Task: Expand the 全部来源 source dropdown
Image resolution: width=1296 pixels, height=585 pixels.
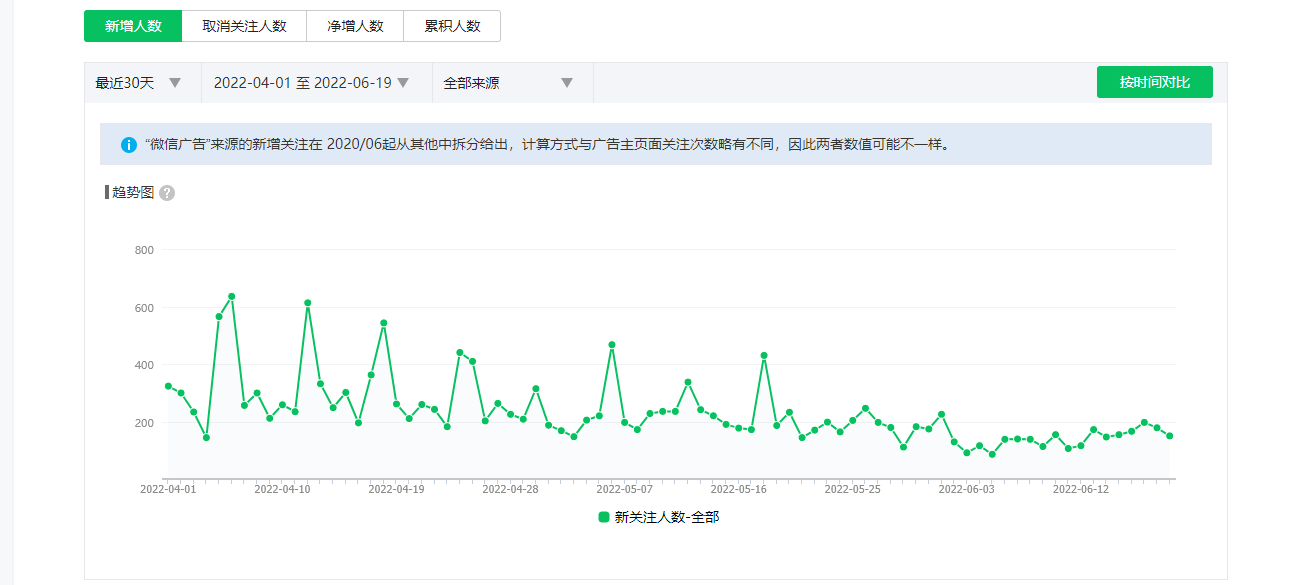Action: [509, 83]
